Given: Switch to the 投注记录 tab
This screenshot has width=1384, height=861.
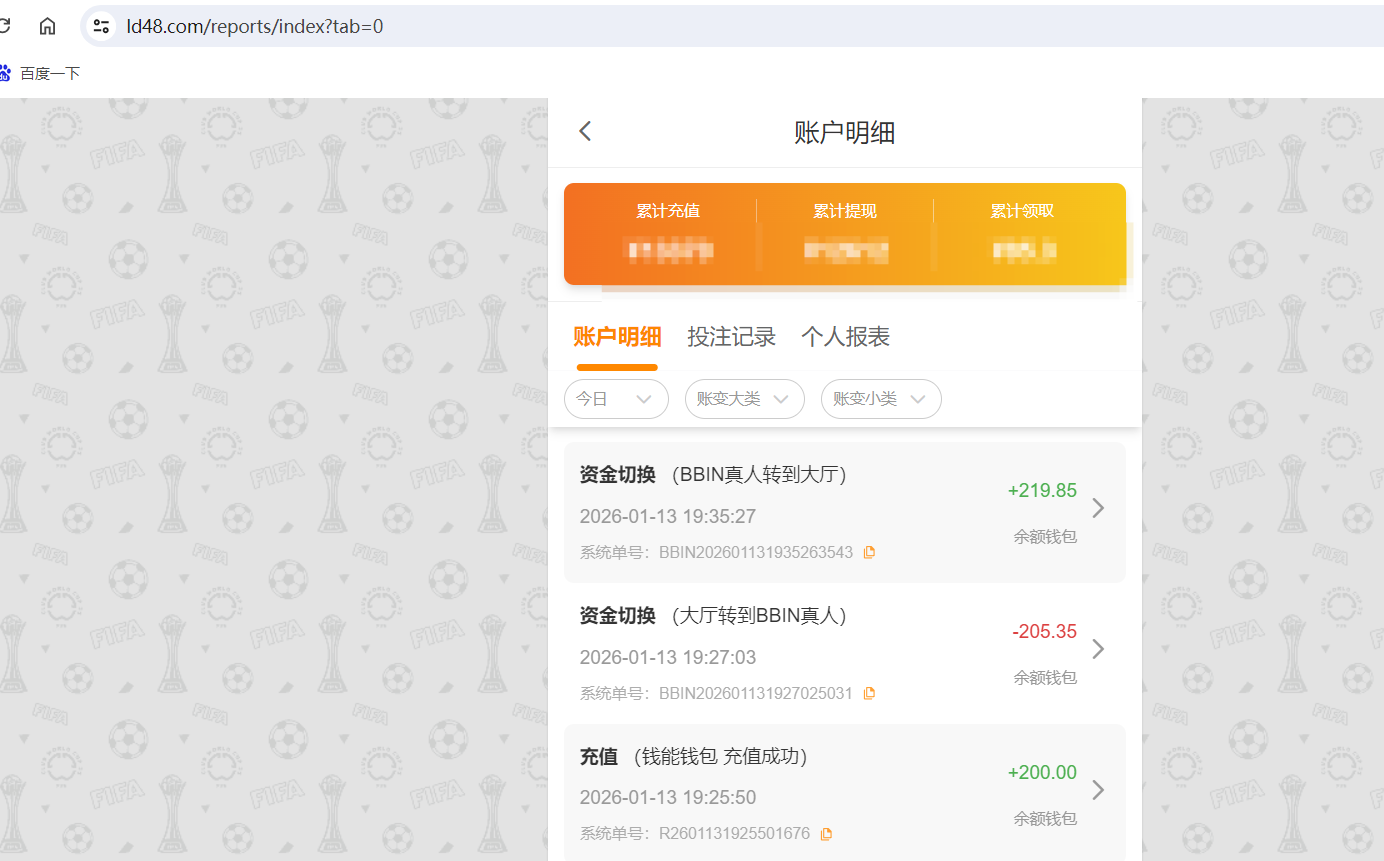Looking at the screenshot, I should 732,337.
